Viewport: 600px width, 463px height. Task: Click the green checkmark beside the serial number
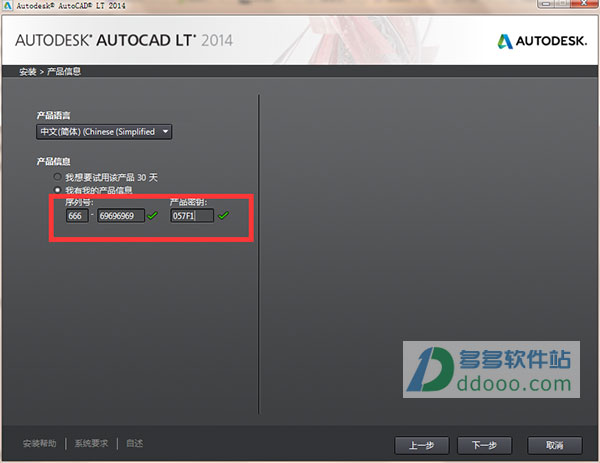[152, 215]
